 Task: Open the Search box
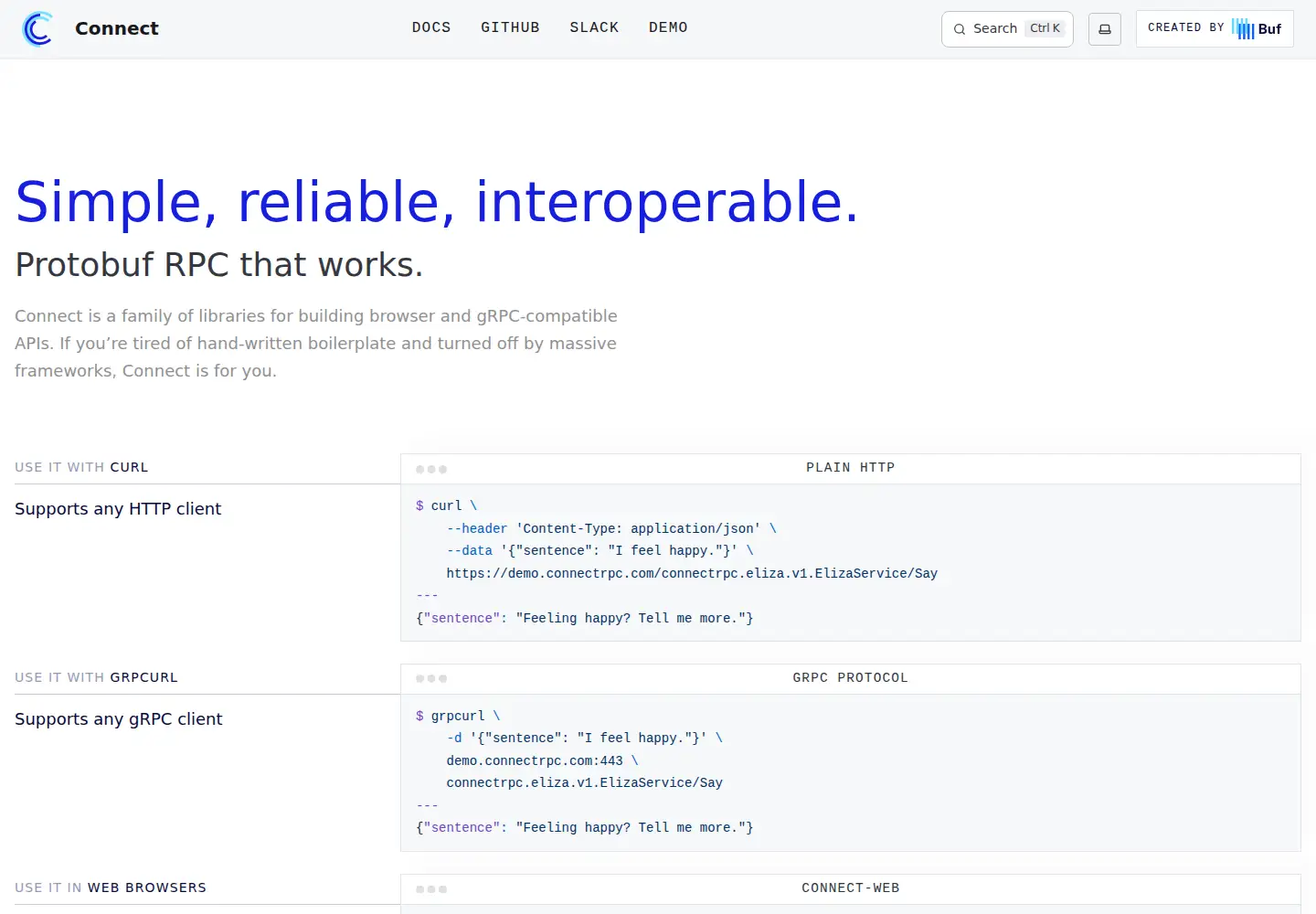point(1007,29)
